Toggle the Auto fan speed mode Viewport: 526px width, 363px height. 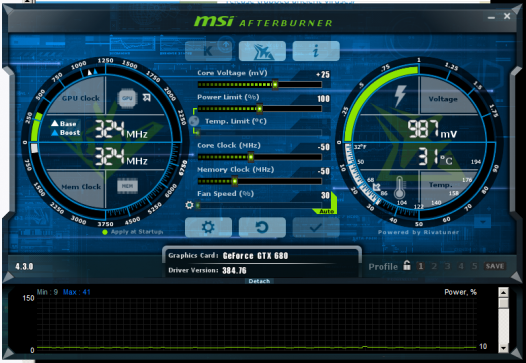(326, 211)
